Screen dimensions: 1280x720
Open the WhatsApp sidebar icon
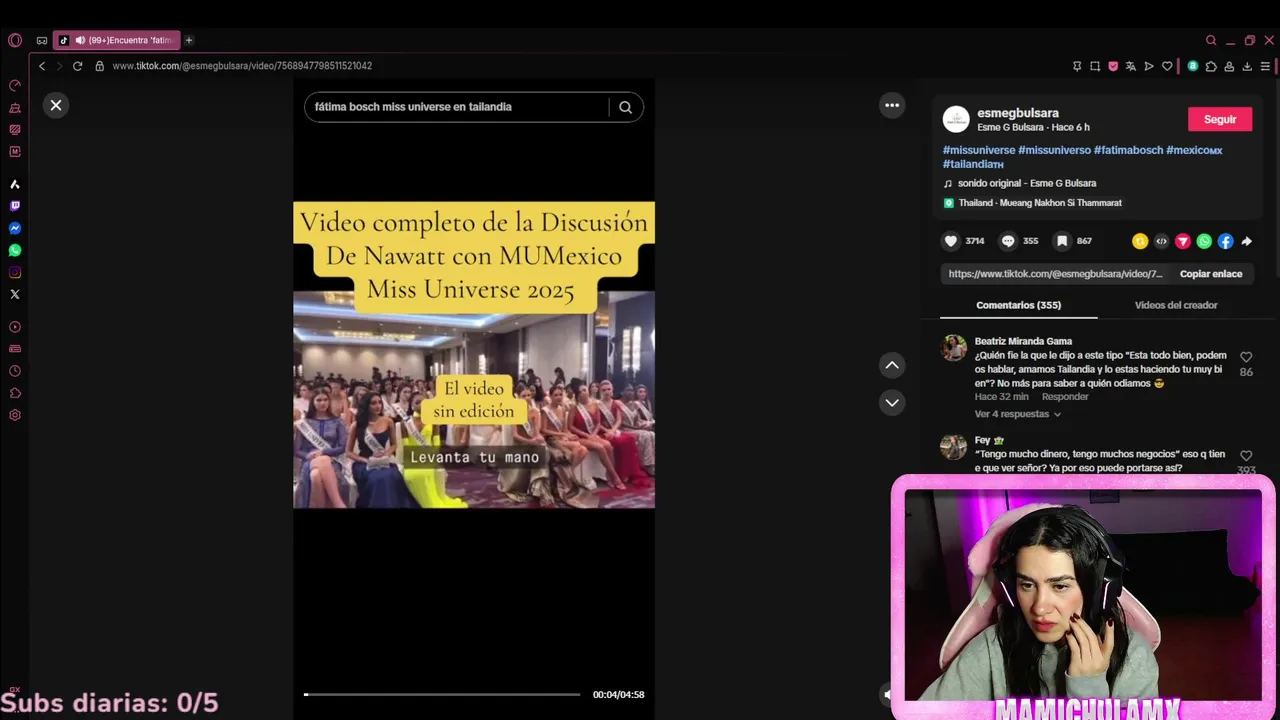pos(14,250)
